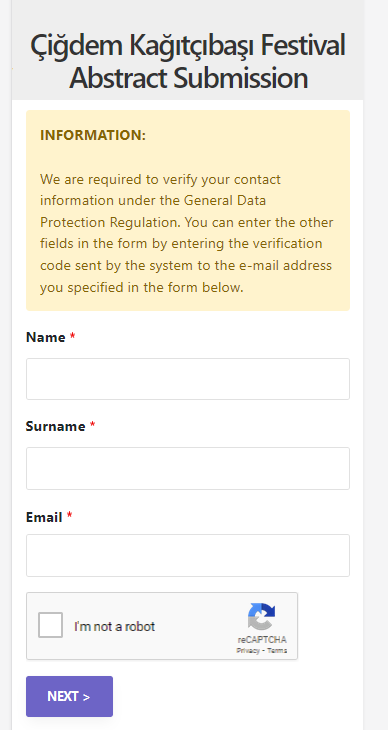Screen dimensions: 388x750
Task: Click the Email field label
Action: [x=44, y=517]
